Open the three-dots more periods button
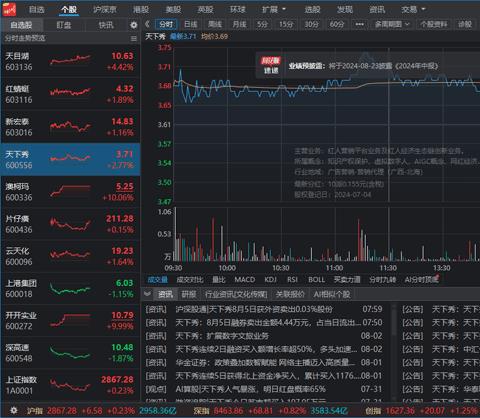The image size is (480, 418). (359, 24)
